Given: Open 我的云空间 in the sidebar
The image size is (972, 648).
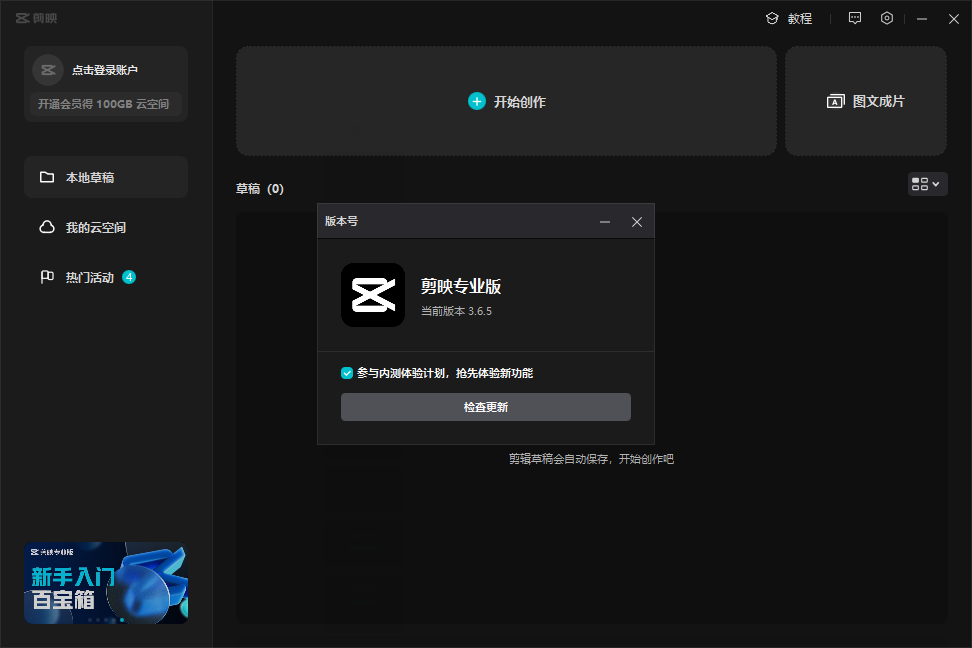Looking at the screenshot, I should click(x=106, y=228).
